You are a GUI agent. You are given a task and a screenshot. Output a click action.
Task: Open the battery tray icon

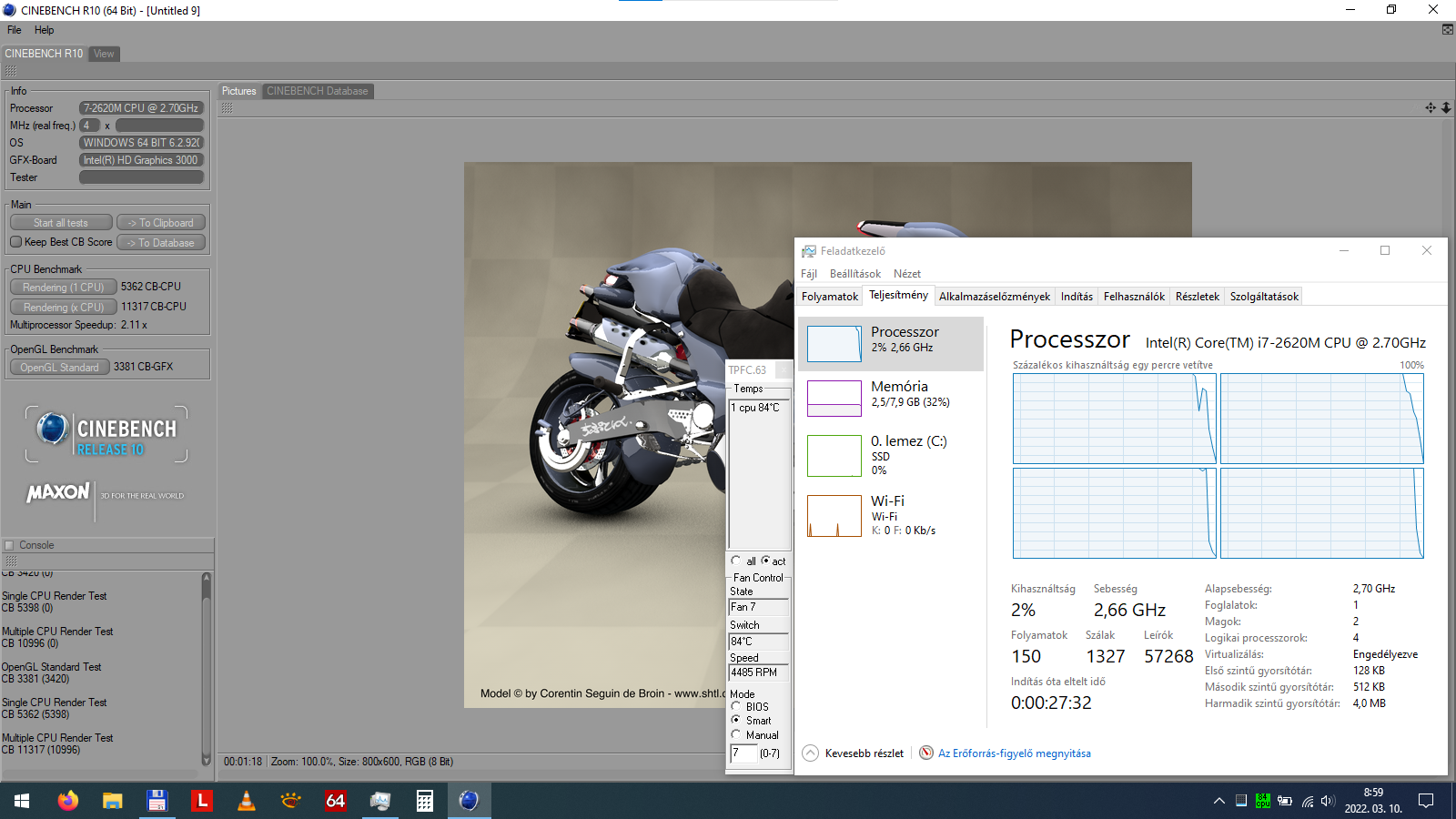[1285, 801]
